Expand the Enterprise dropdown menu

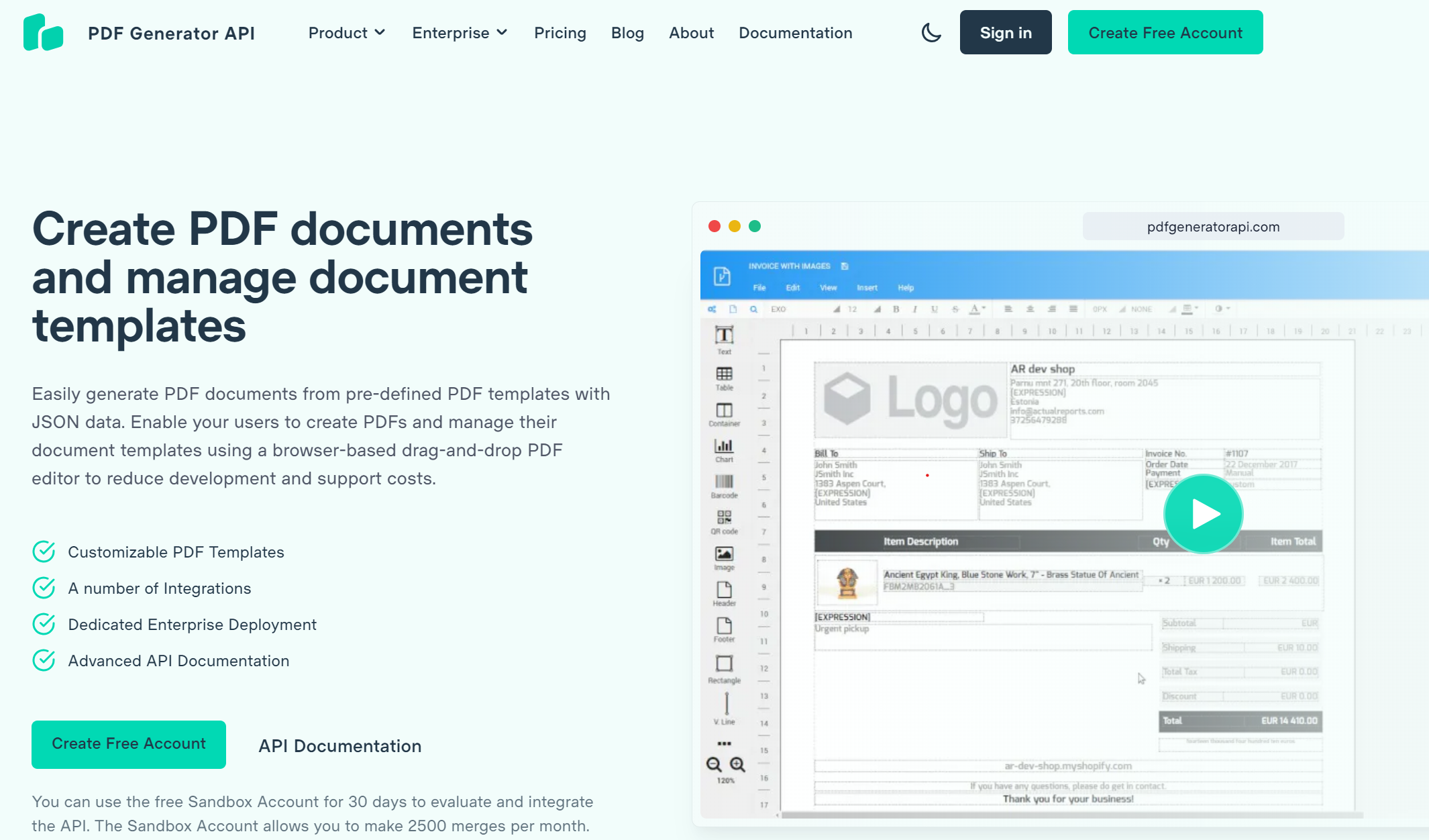(x=460, y=33)
